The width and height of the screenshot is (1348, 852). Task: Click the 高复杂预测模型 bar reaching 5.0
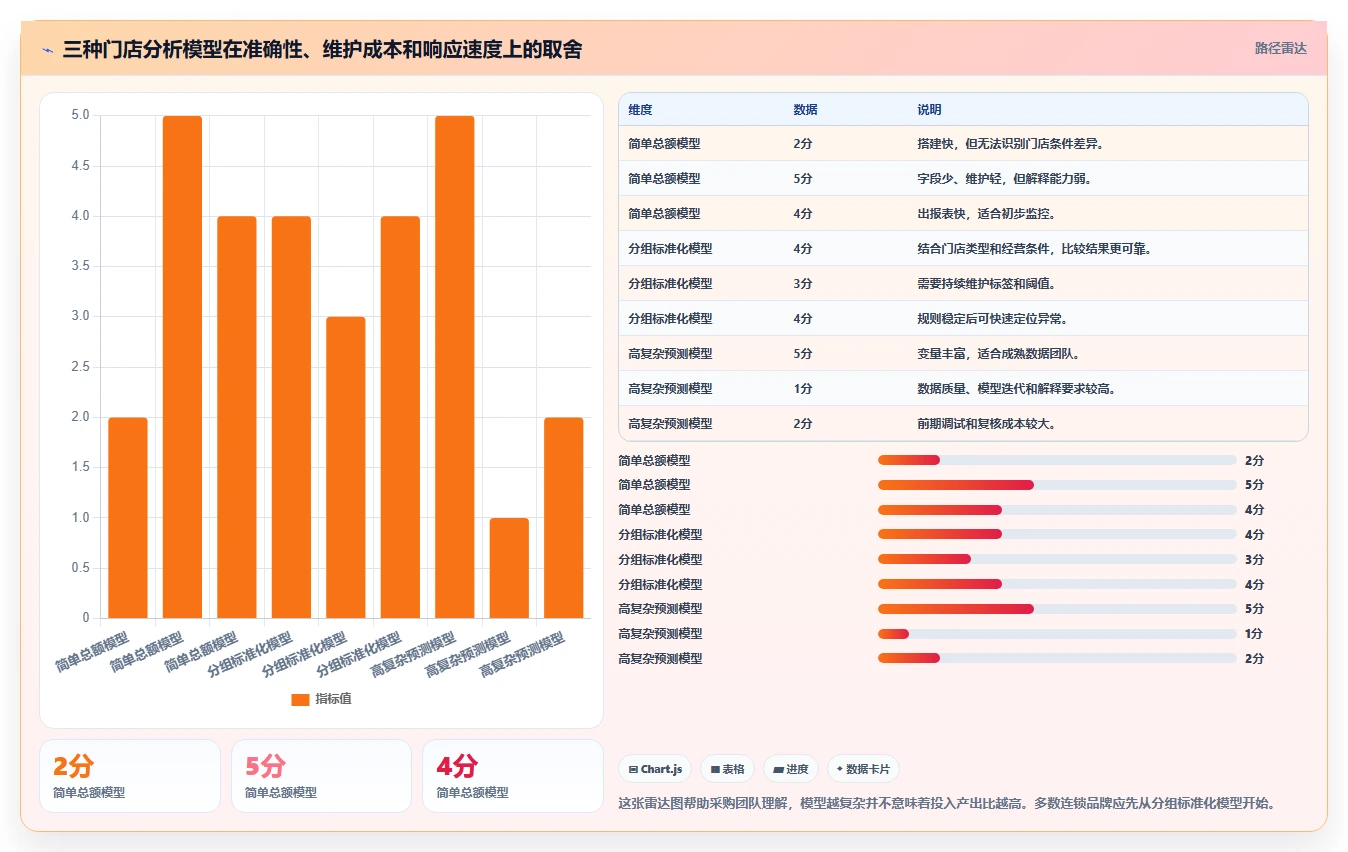point(455,367)
